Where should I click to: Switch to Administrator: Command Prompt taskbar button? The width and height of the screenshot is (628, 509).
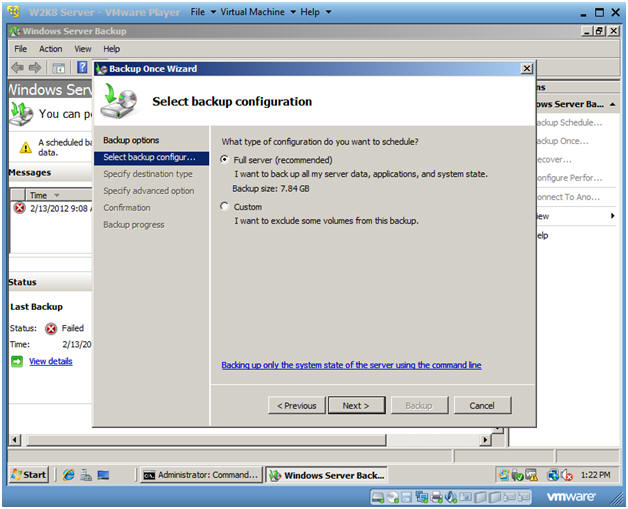(201, 475)
